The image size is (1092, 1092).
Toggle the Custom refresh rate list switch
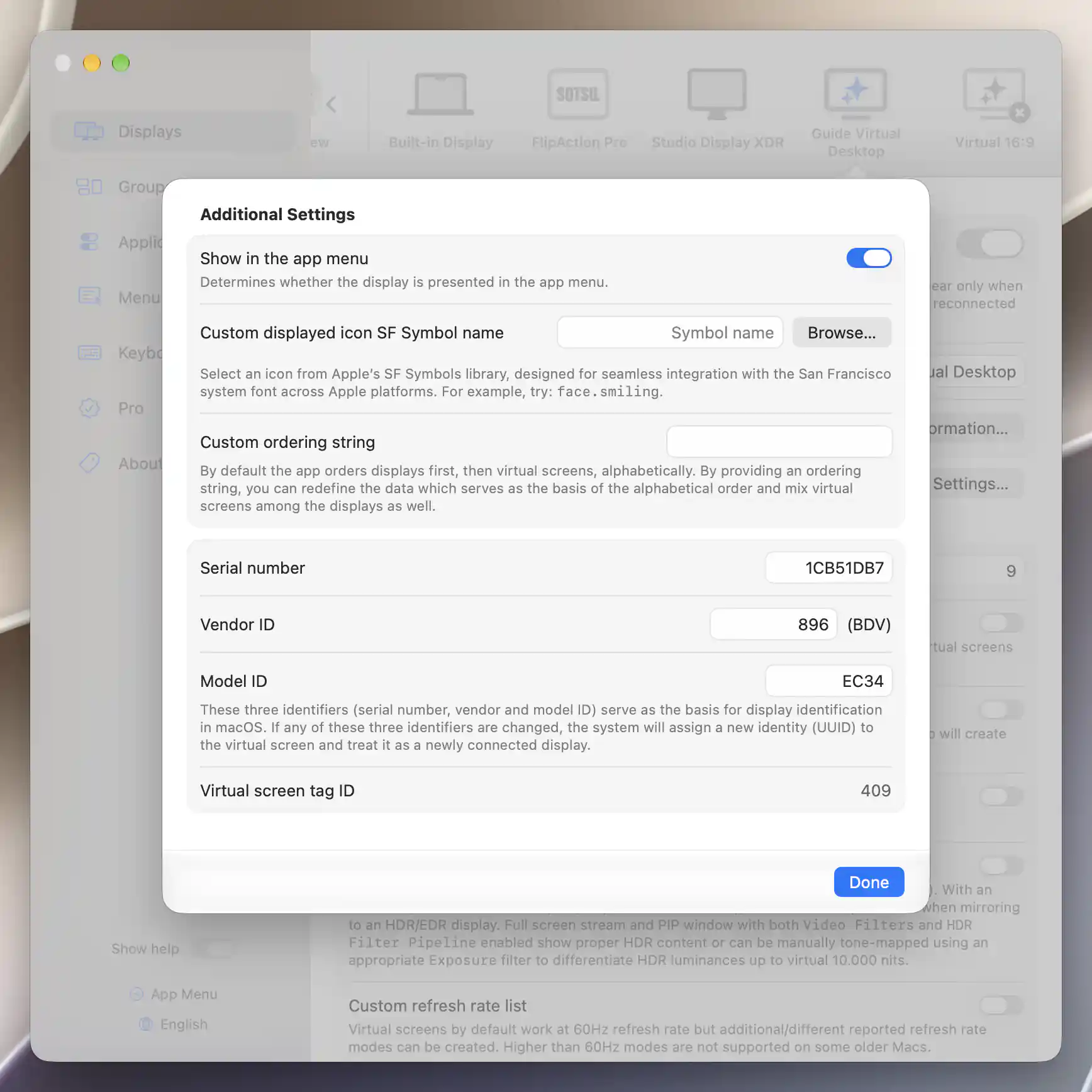[1001, 1005]
